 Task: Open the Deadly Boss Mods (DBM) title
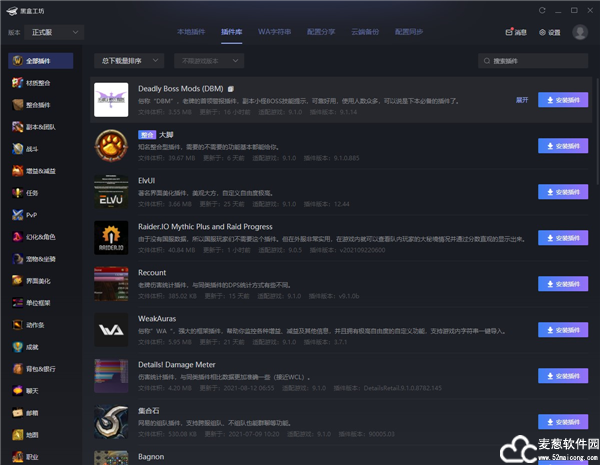coord(181,89)
